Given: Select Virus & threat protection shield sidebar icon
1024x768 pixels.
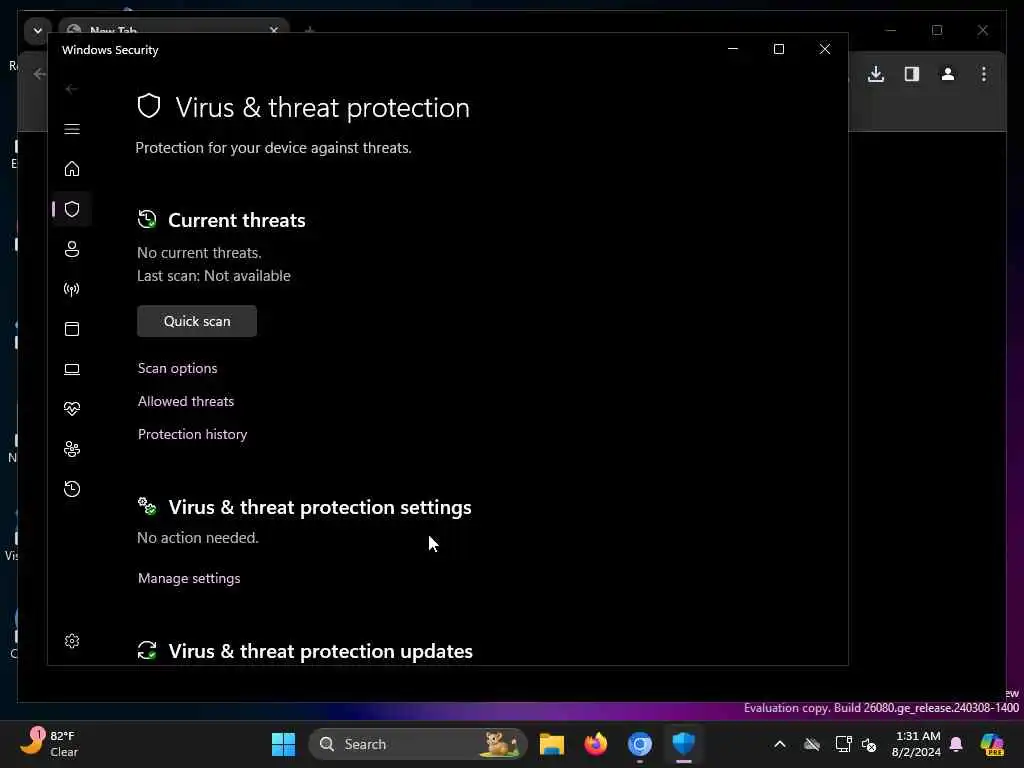Looking at the screenshot, I should tap(72, 209).
